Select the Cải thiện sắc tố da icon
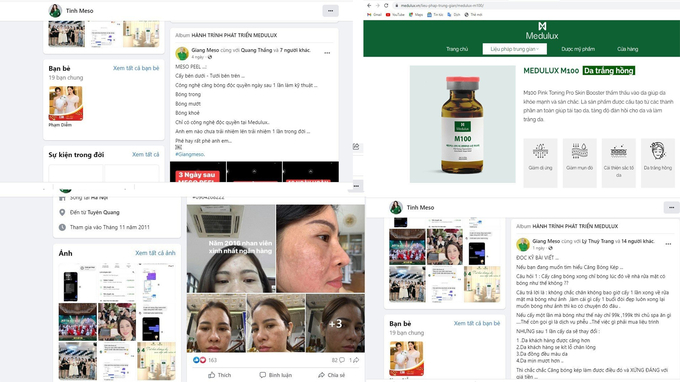Image resolution: width=680 pixels, height=382 pixels. coord(618,163)
